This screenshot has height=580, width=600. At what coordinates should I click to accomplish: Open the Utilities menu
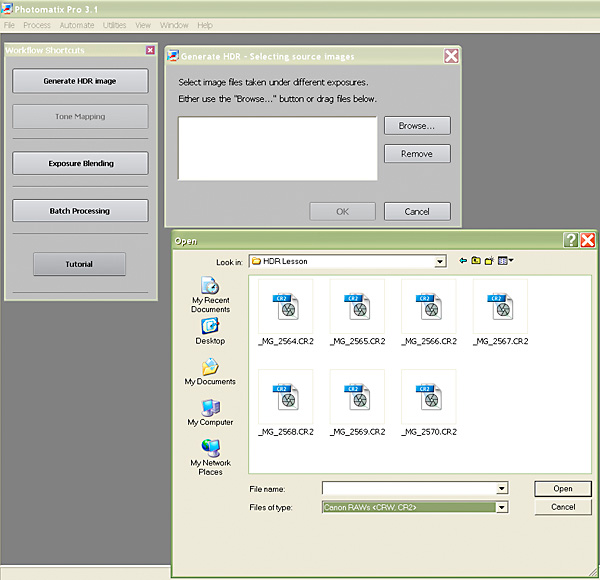pyautogui.click(x=114, y=25)
